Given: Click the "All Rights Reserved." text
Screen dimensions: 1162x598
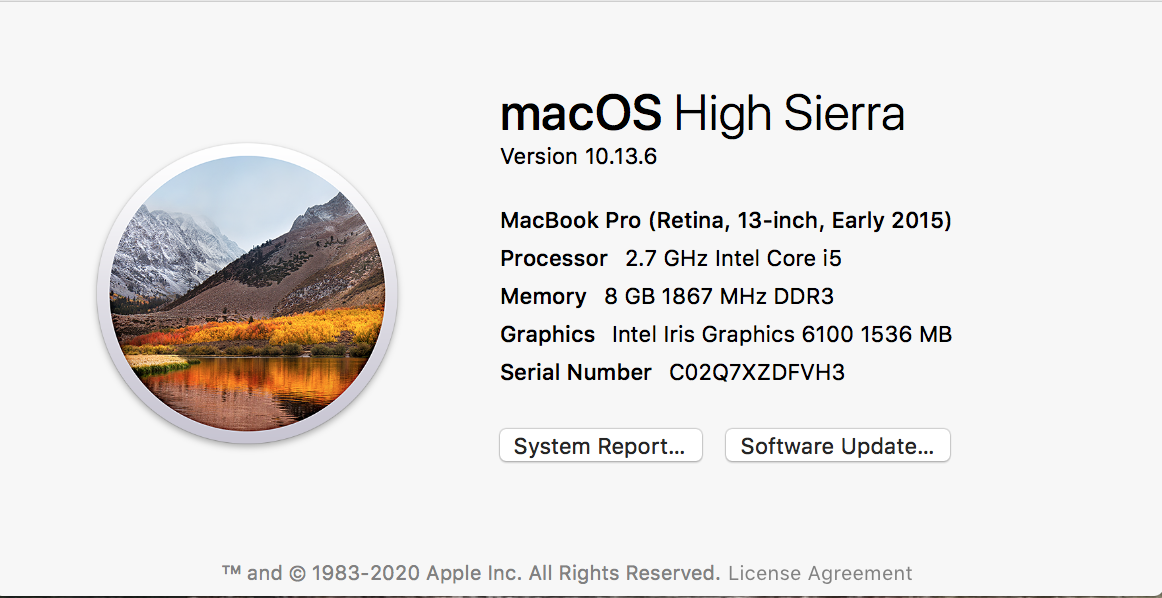Looking at the screenshot, I should coord(624,574).
